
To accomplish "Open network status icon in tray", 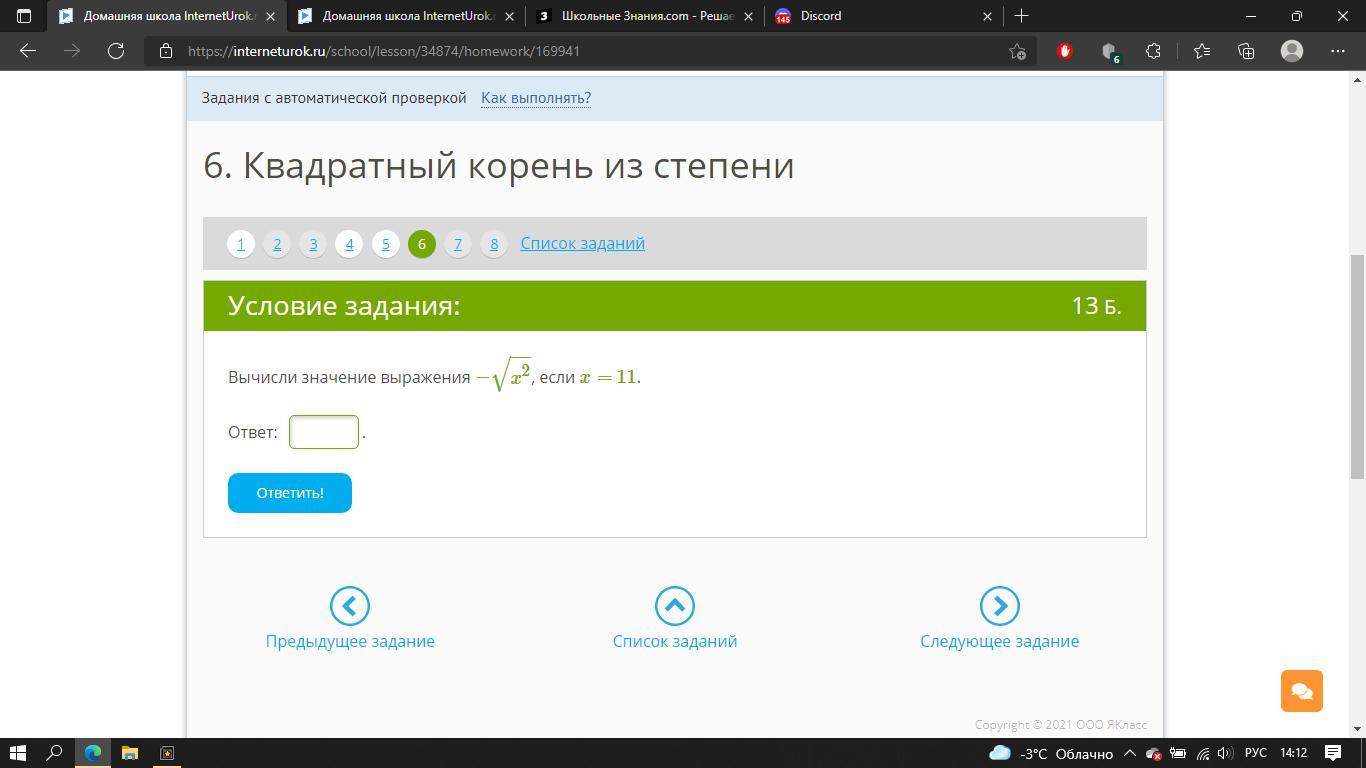I will tap(1202, 753).
